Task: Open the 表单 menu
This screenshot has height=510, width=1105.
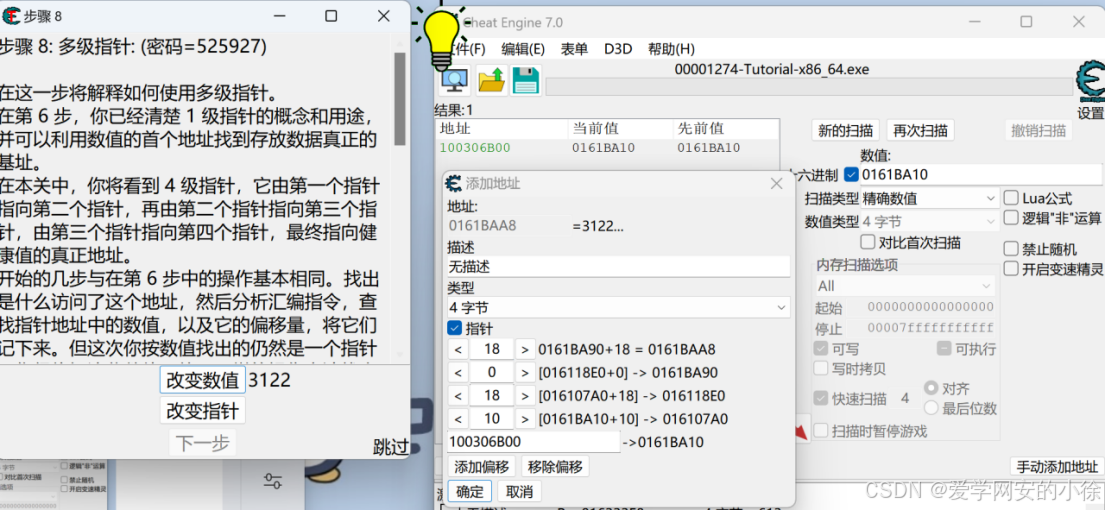Action: pyautogui.click(x=574, y=49)
